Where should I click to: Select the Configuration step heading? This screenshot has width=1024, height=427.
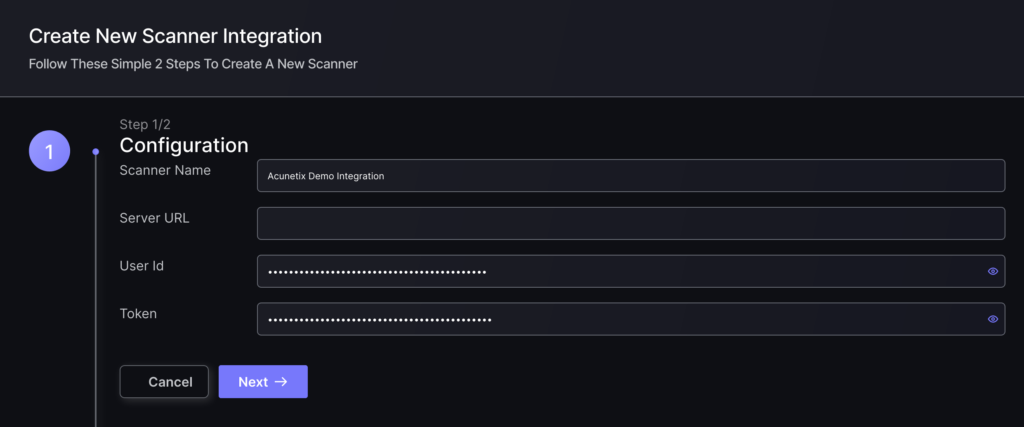click(x=184, y=145)
